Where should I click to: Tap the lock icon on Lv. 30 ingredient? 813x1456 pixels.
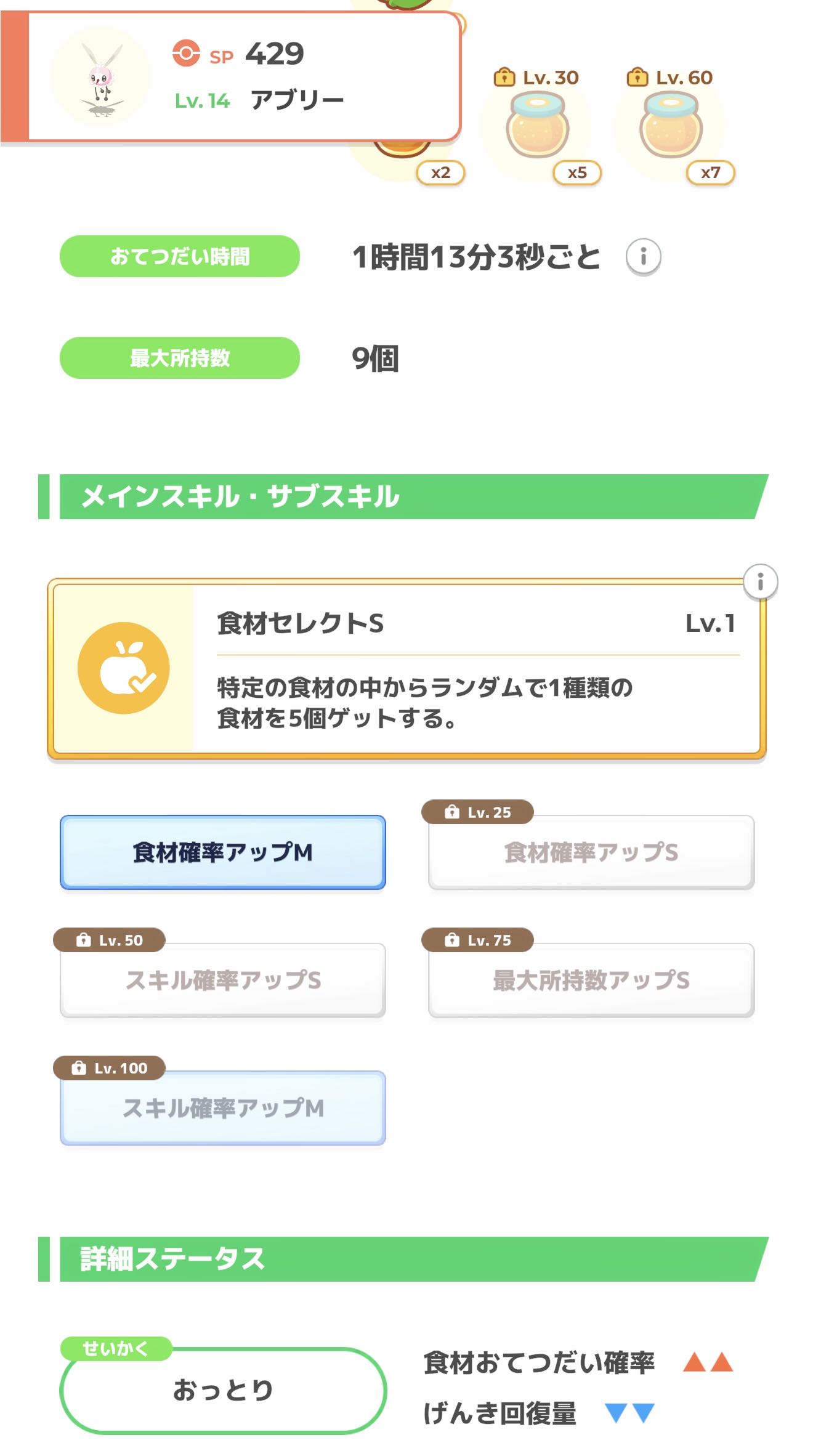pos(504,78)
